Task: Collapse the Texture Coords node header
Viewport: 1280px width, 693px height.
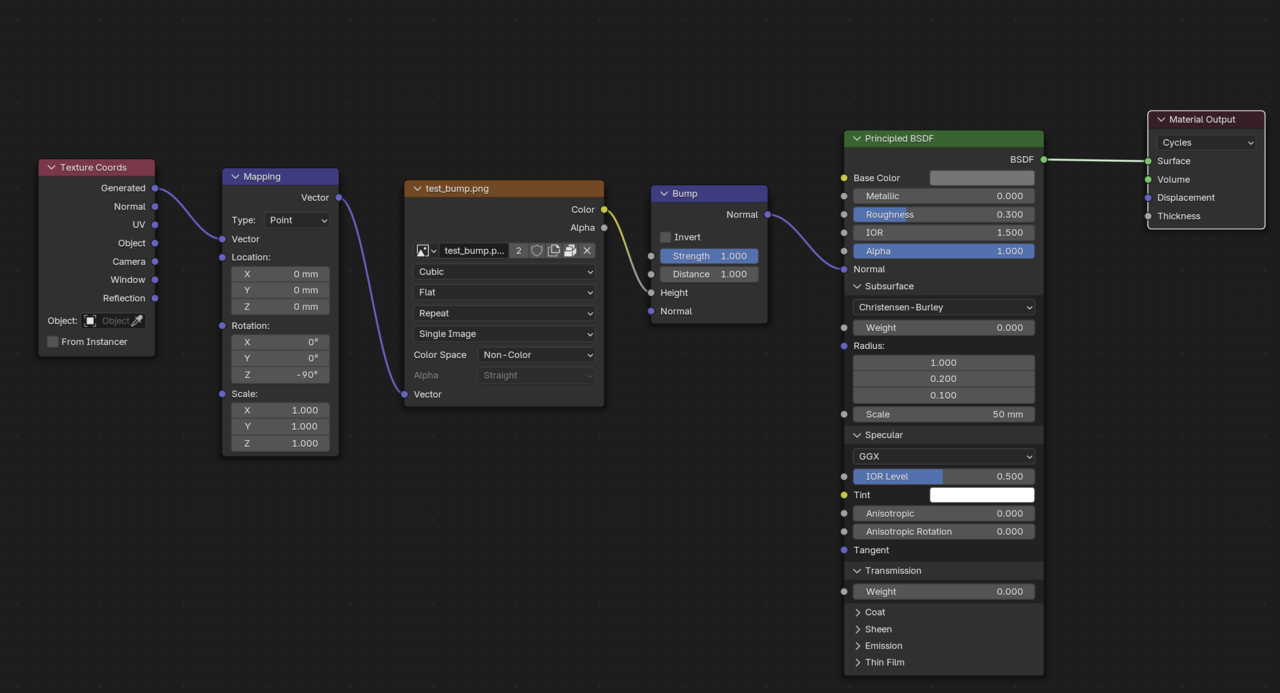Action: 52,168
